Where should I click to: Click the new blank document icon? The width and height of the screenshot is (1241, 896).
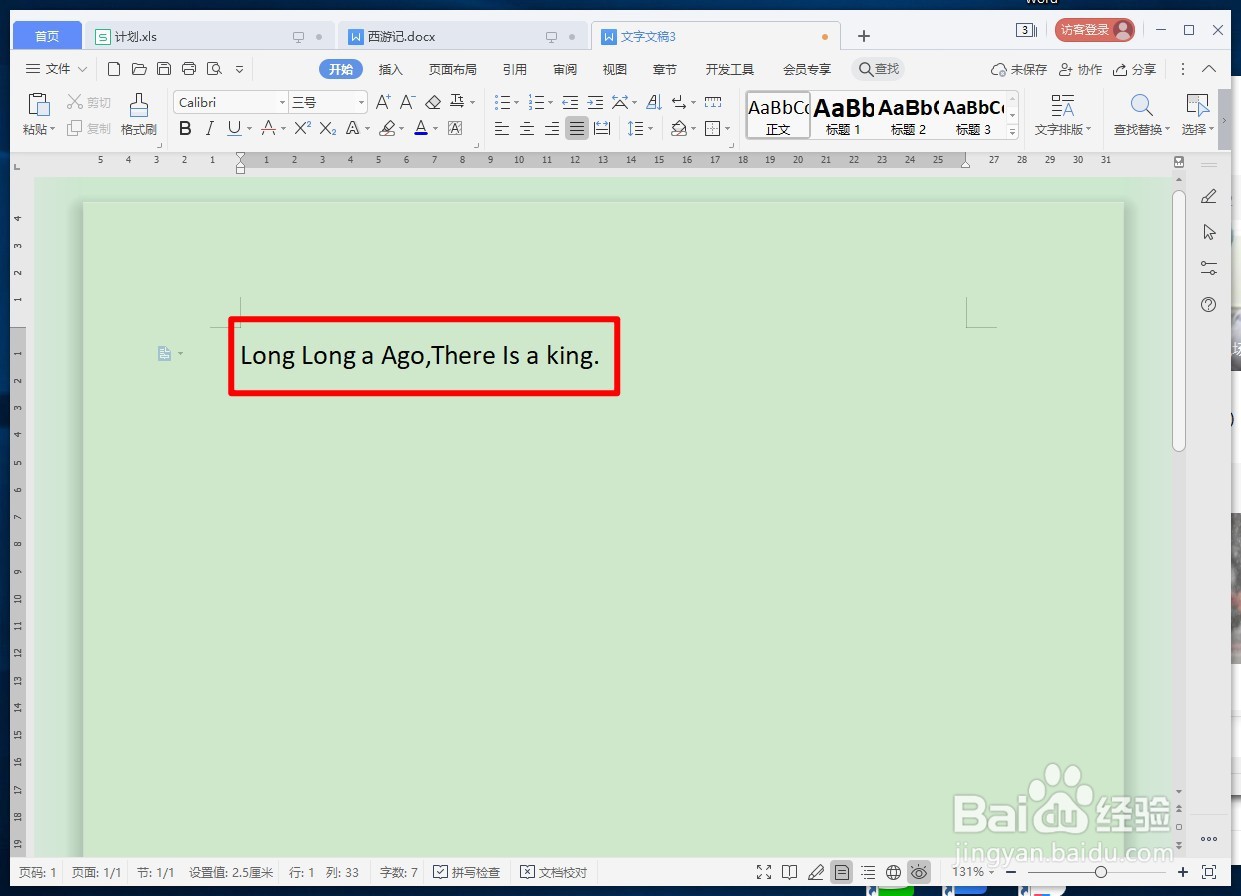pos(114,69)
